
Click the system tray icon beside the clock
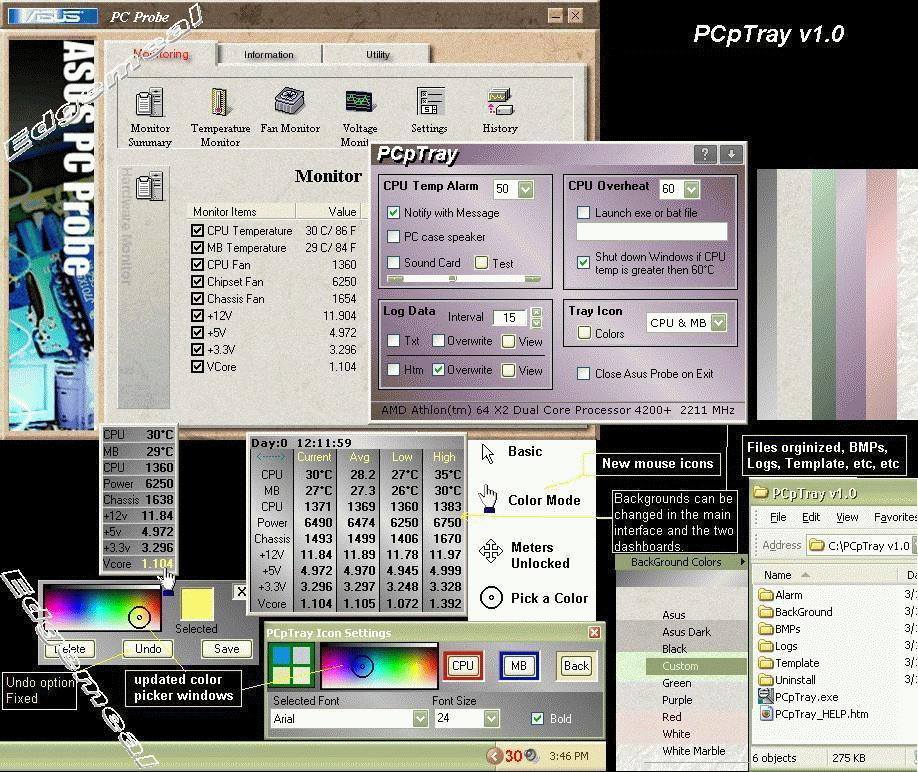pyautogui.click(x=532, y=756)
